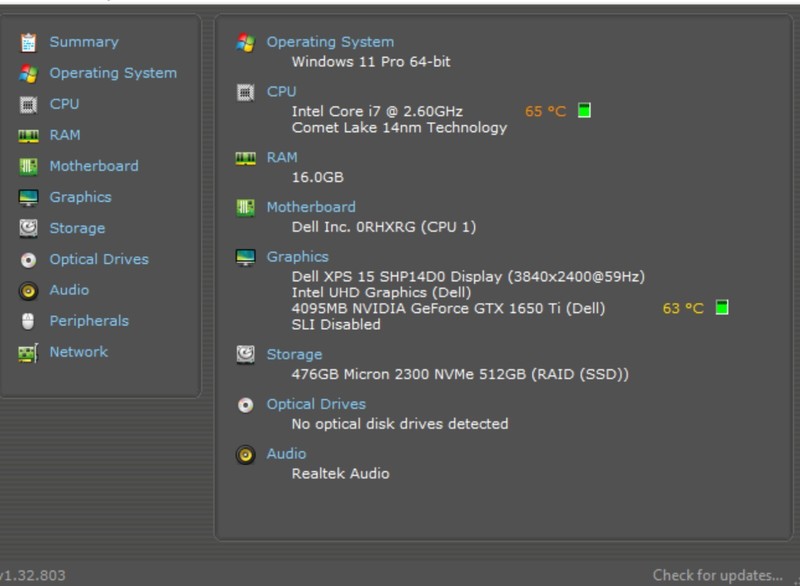Click the Optical Drives disc icon in summary panel
This screenshot has width=800, height=586.
pyautogui.click(x=245, y=405)
